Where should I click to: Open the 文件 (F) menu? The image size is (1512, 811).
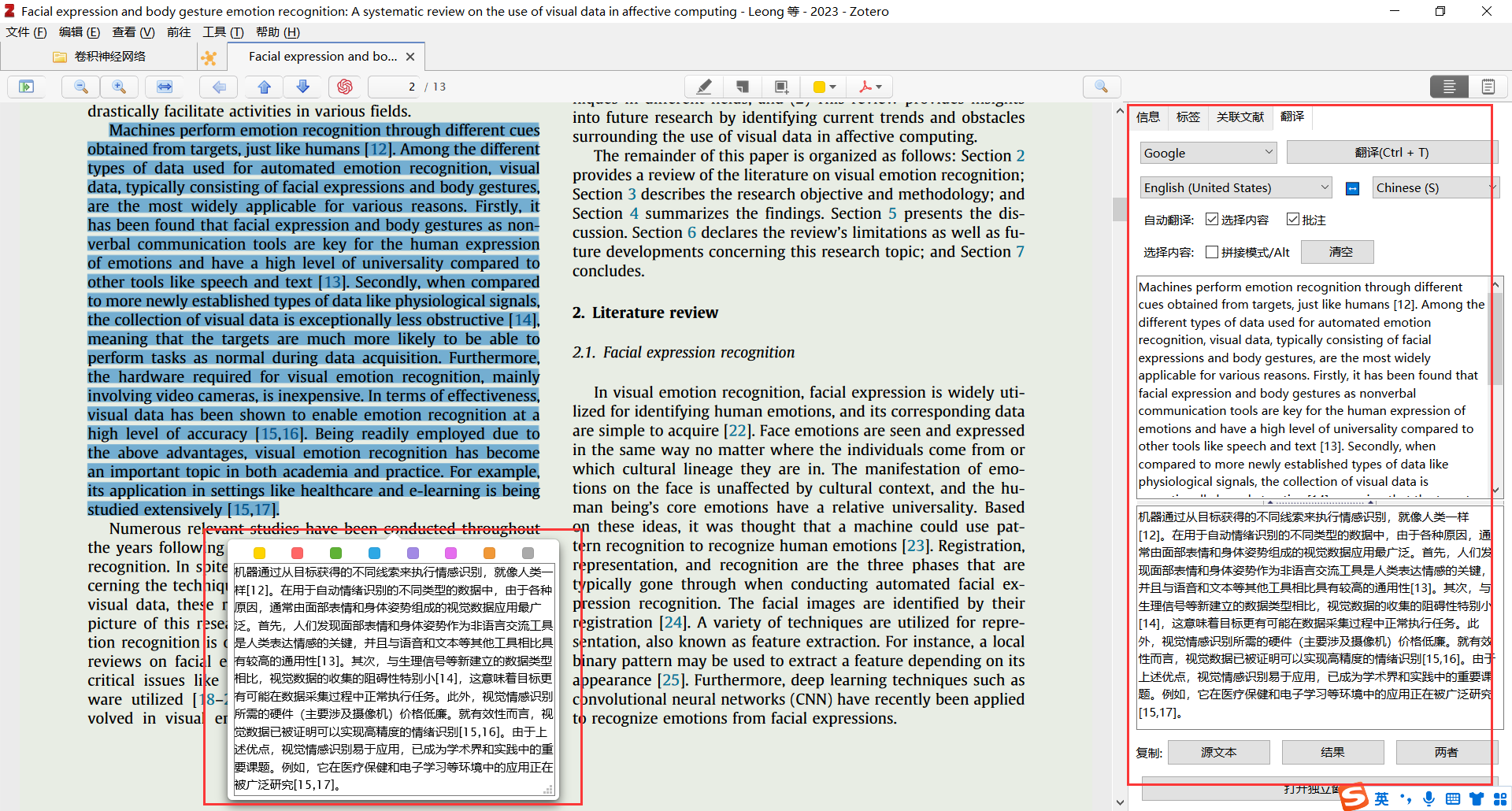[26, 32]
